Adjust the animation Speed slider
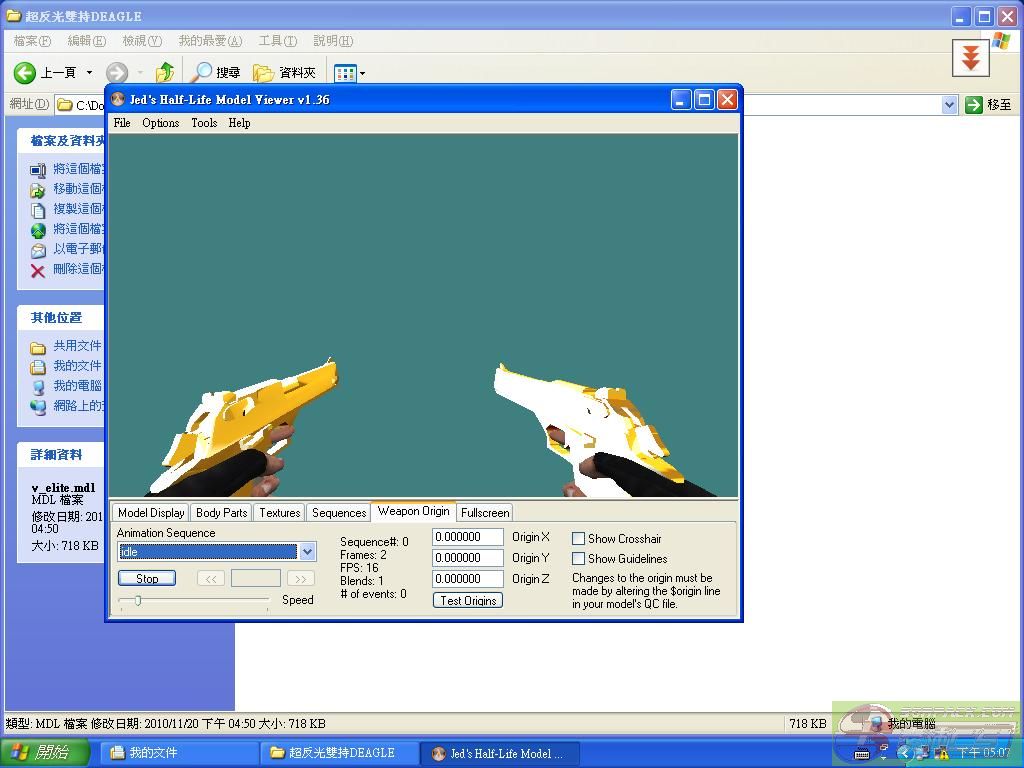 coord(138,601)
